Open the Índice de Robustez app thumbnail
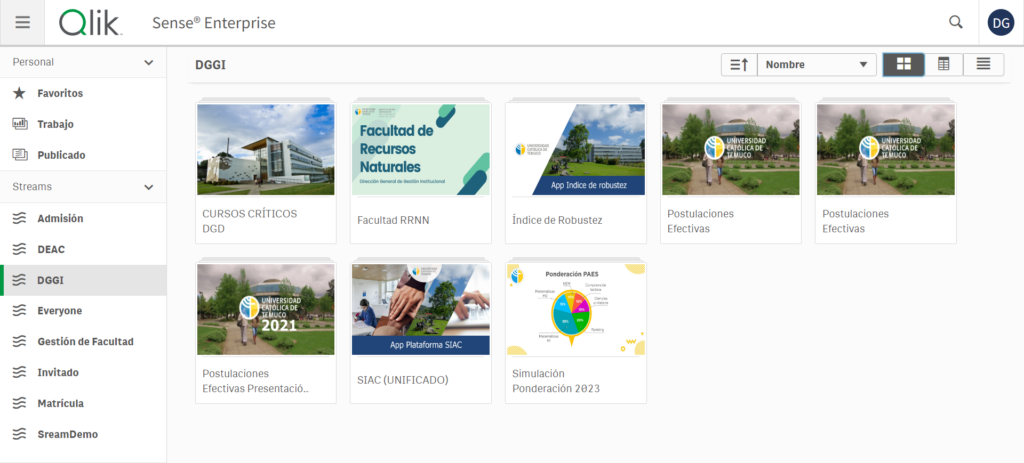 (x=576, y=150)
